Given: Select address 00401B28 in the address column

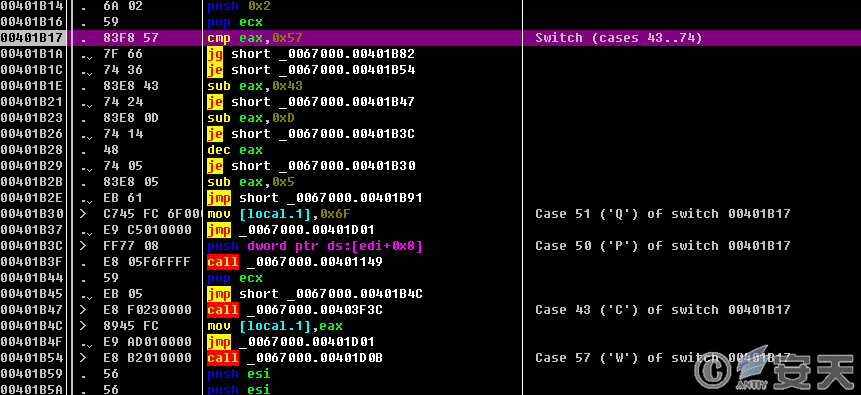Looking at the screenshot, I should click(32, 149).
